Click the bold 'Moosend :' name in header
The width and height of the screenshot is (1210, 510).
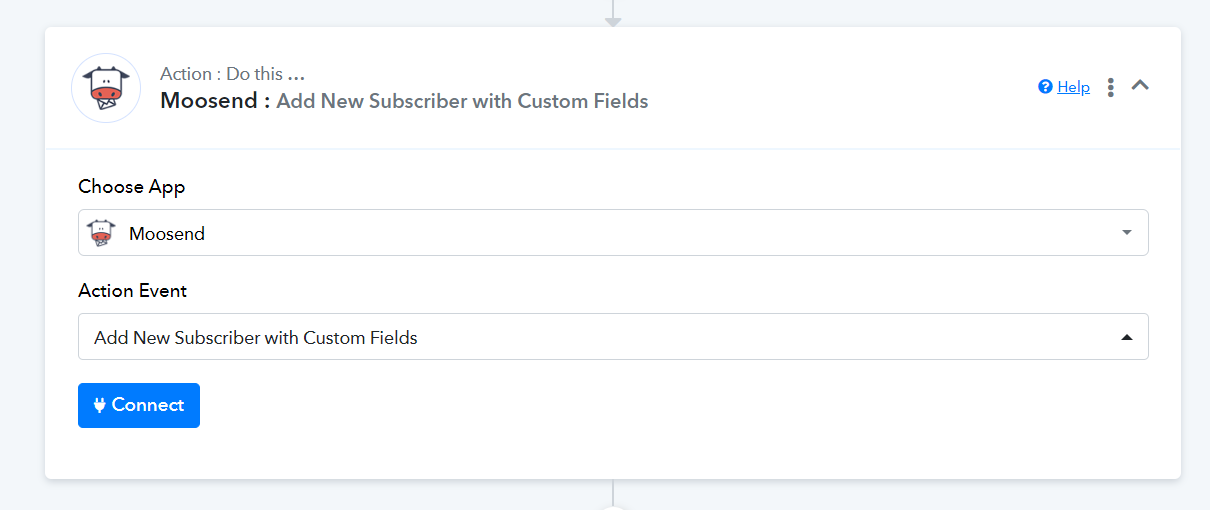(x=215, y=101)
